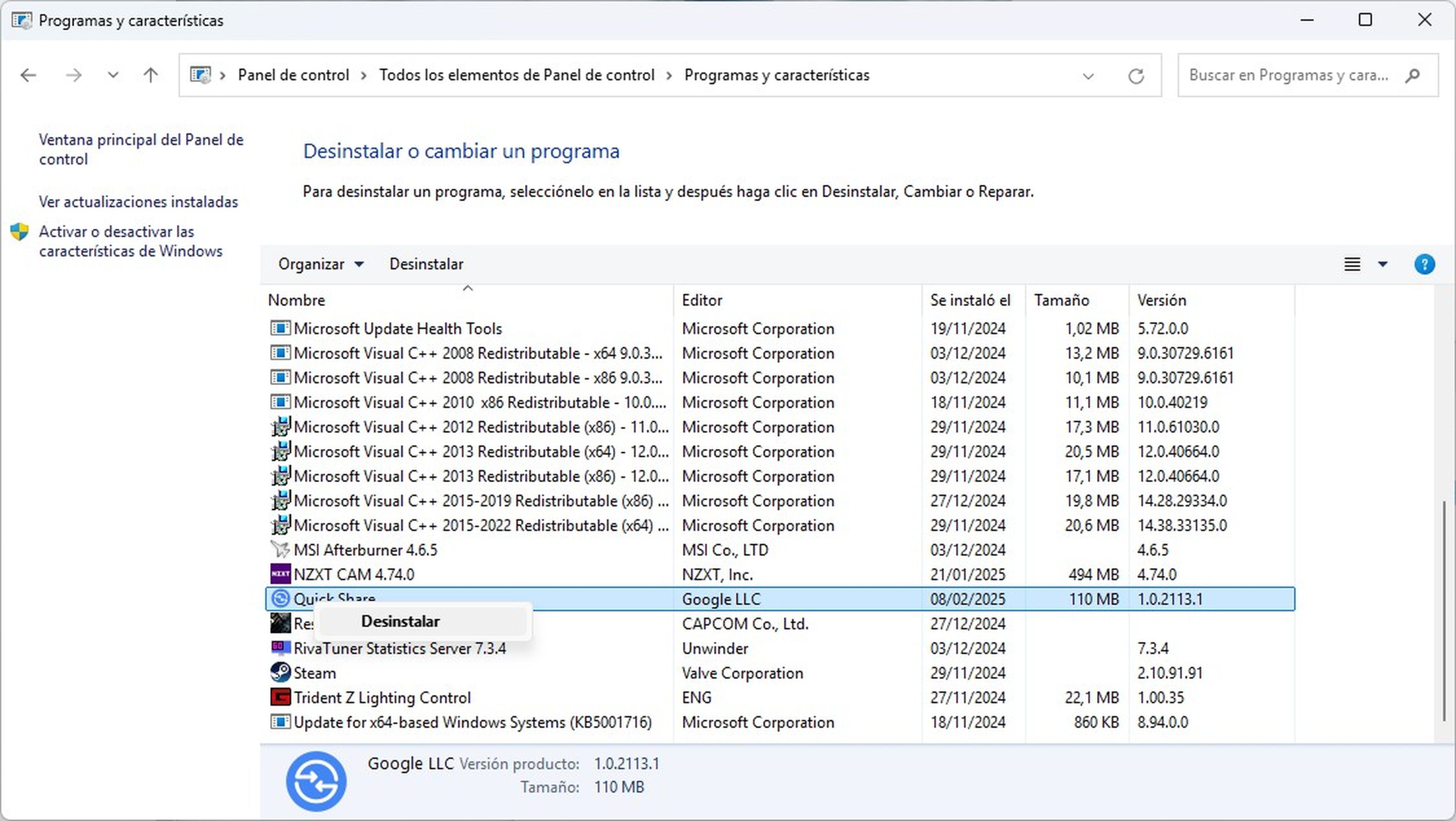Open Ventana principal del Panel de control

coord(141,149)
